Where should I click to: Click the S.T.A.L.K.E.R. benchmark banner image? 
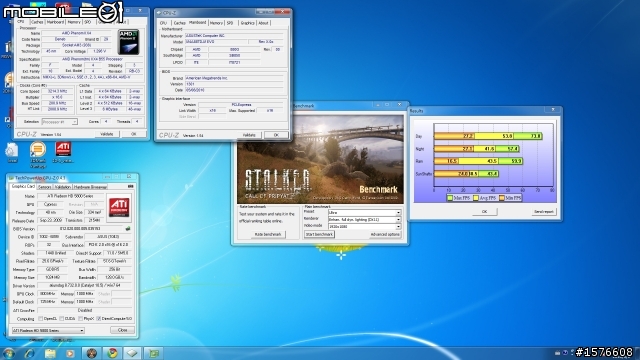pos(320,159)
